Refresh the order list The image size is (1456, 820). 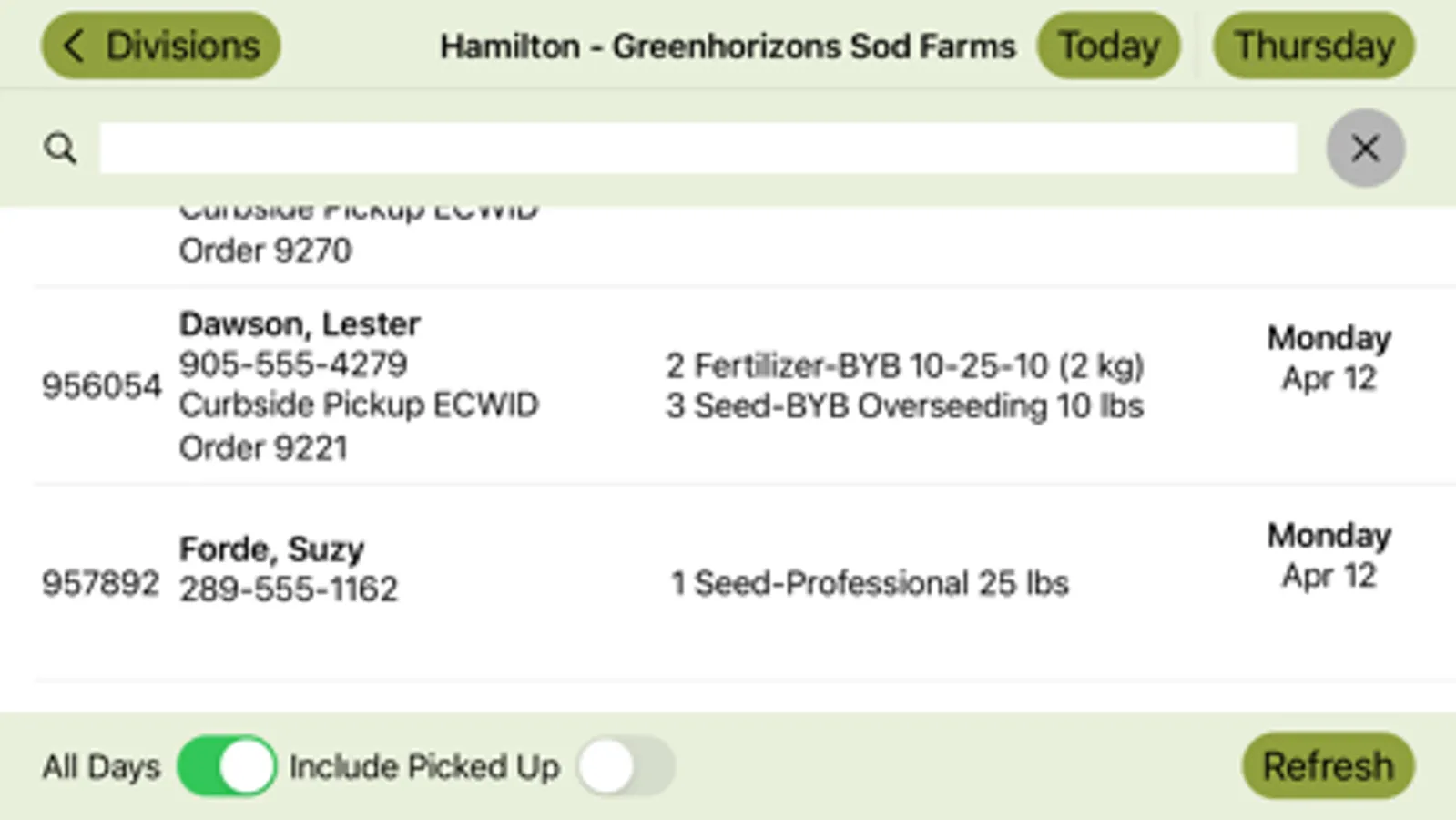1328,766
